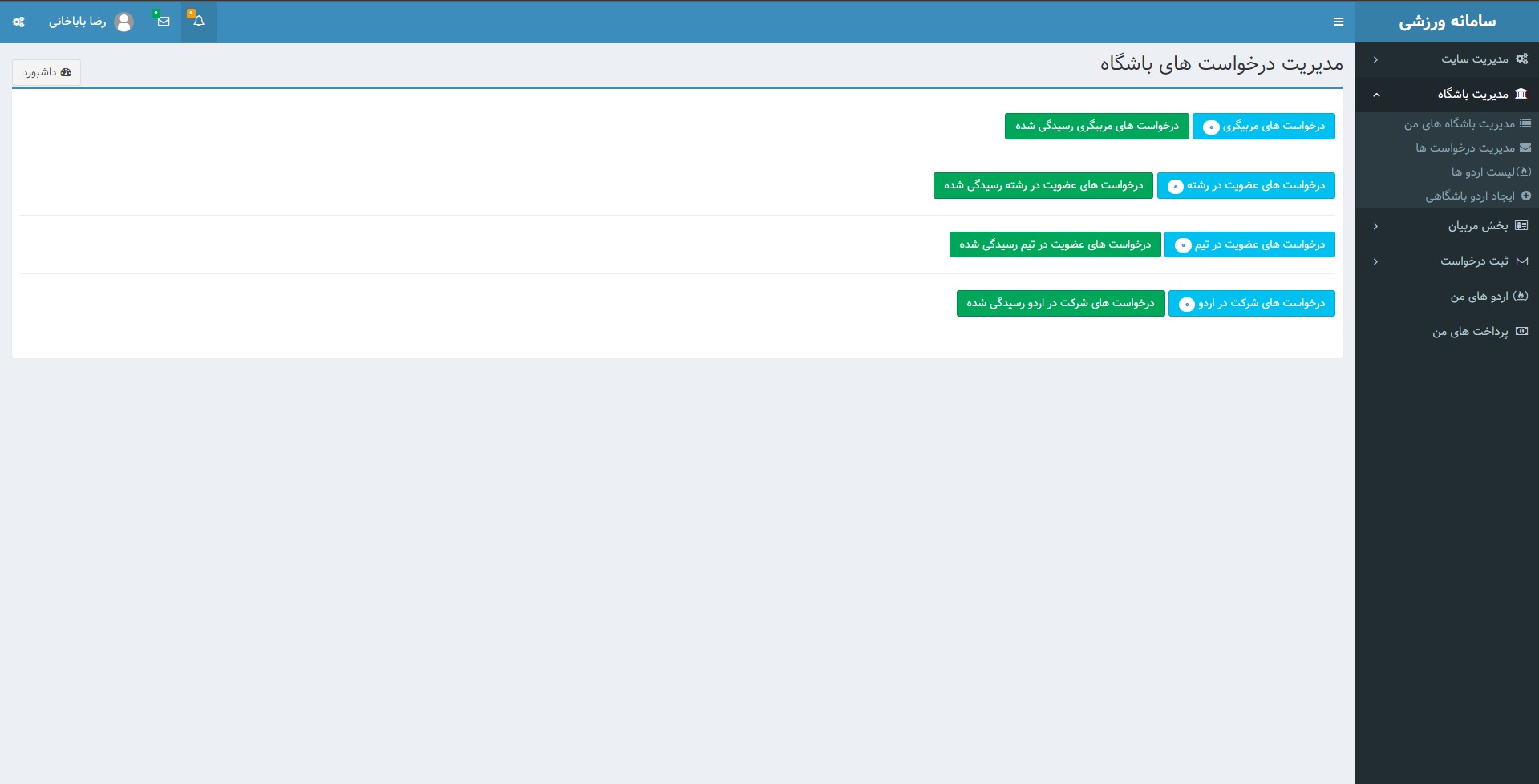Click the notifications bell icon

click(x=199, y=22)
